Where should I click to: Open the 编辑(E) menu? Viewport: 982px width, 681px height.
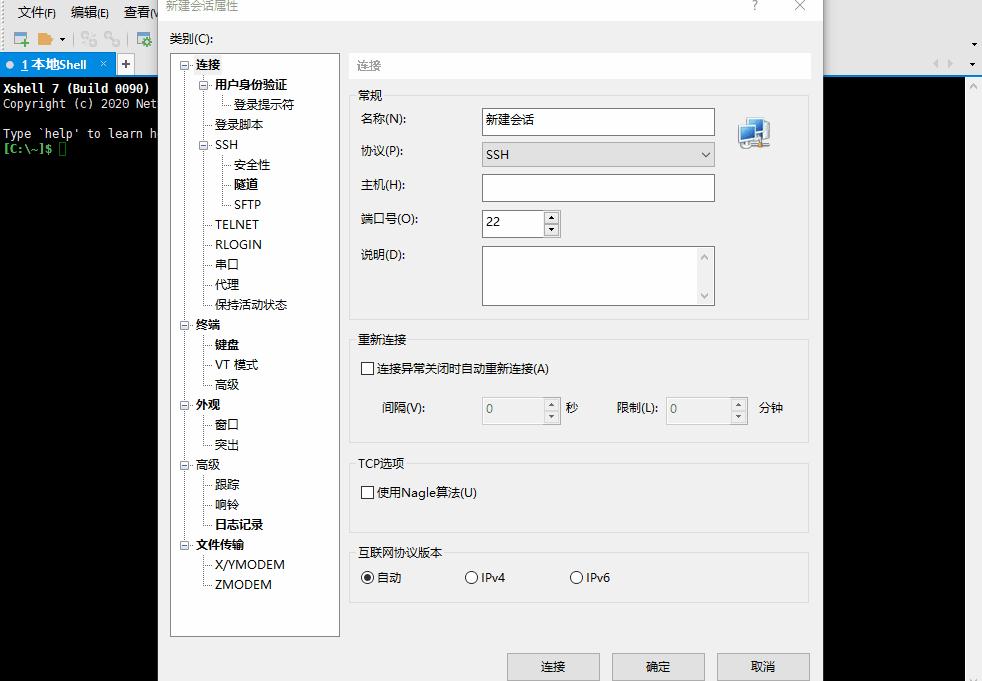[x=91, y=12]
